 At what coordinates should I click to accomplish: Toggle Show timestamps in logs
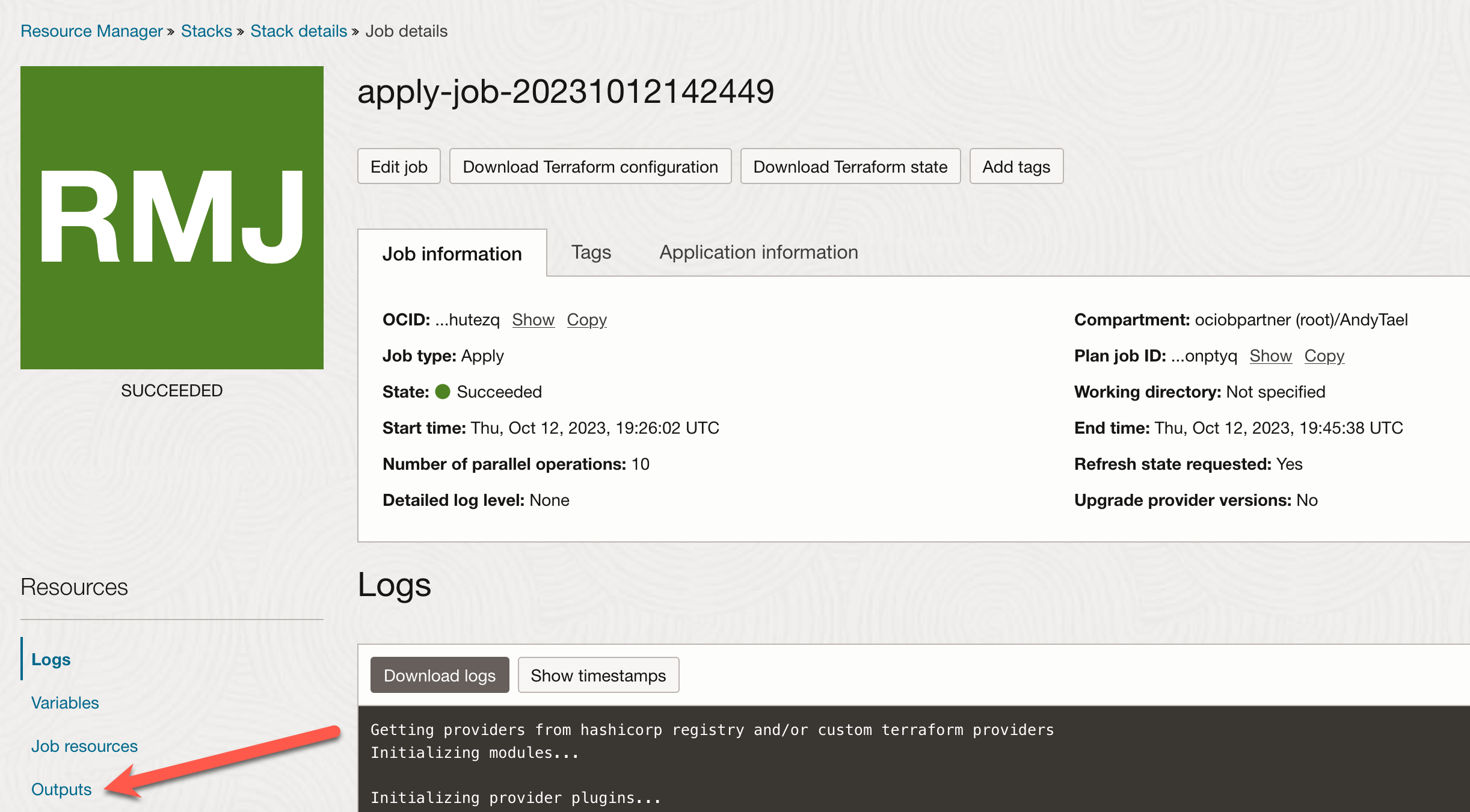[x=598, y=675]
